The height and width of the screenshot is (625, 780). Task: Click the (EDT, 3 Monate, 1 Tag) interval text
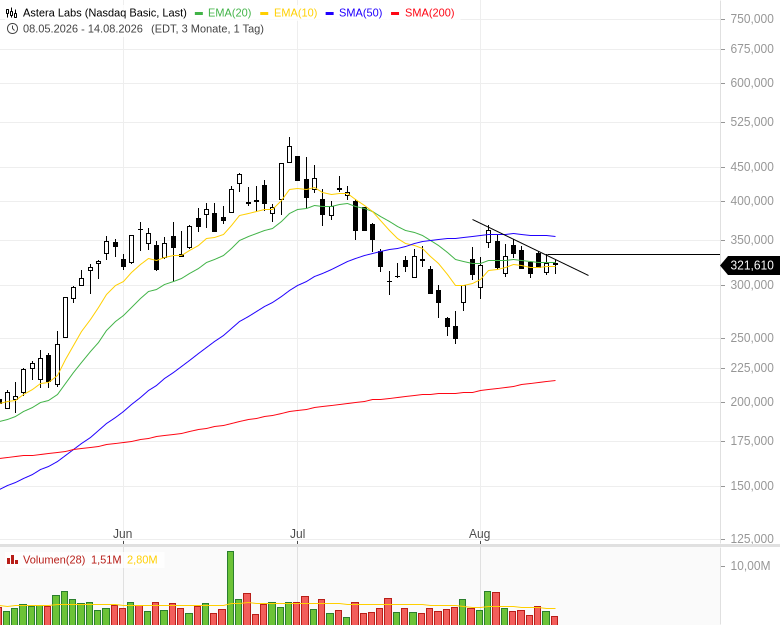coord(207,29)
